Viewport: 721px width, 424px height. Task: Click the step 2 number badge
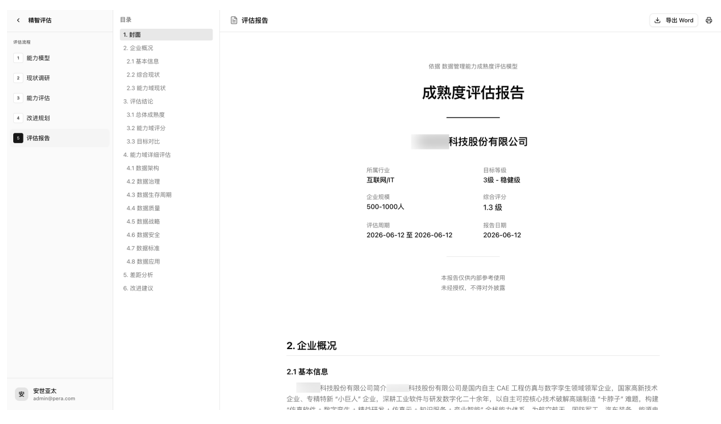tap(18, 78)
